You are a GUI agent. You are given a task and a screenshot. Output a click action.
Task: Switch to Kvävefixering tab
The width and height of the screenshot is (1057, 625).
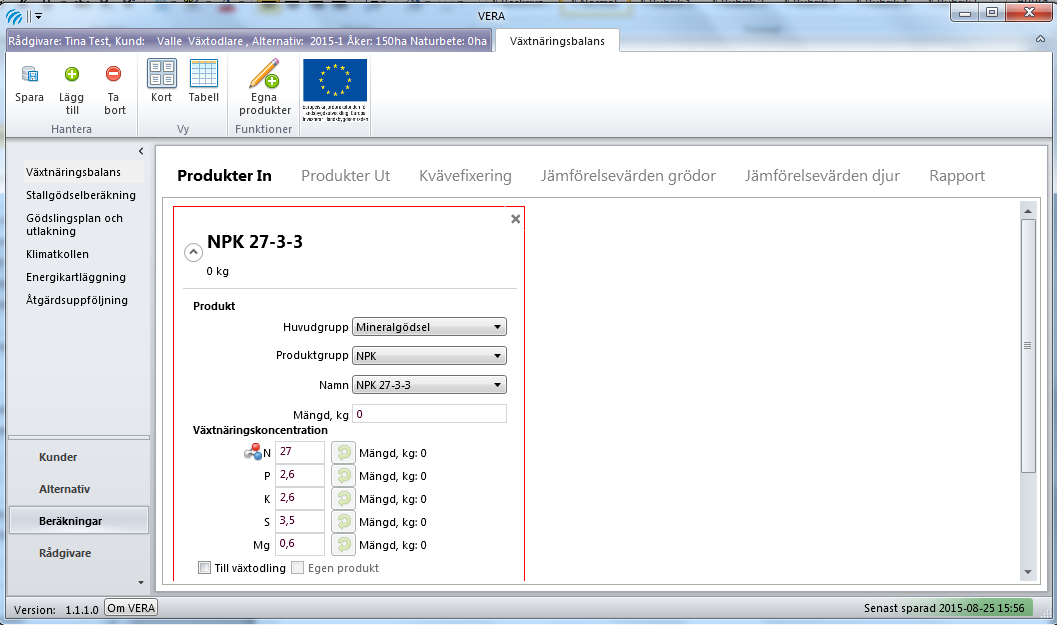point(465,176)
